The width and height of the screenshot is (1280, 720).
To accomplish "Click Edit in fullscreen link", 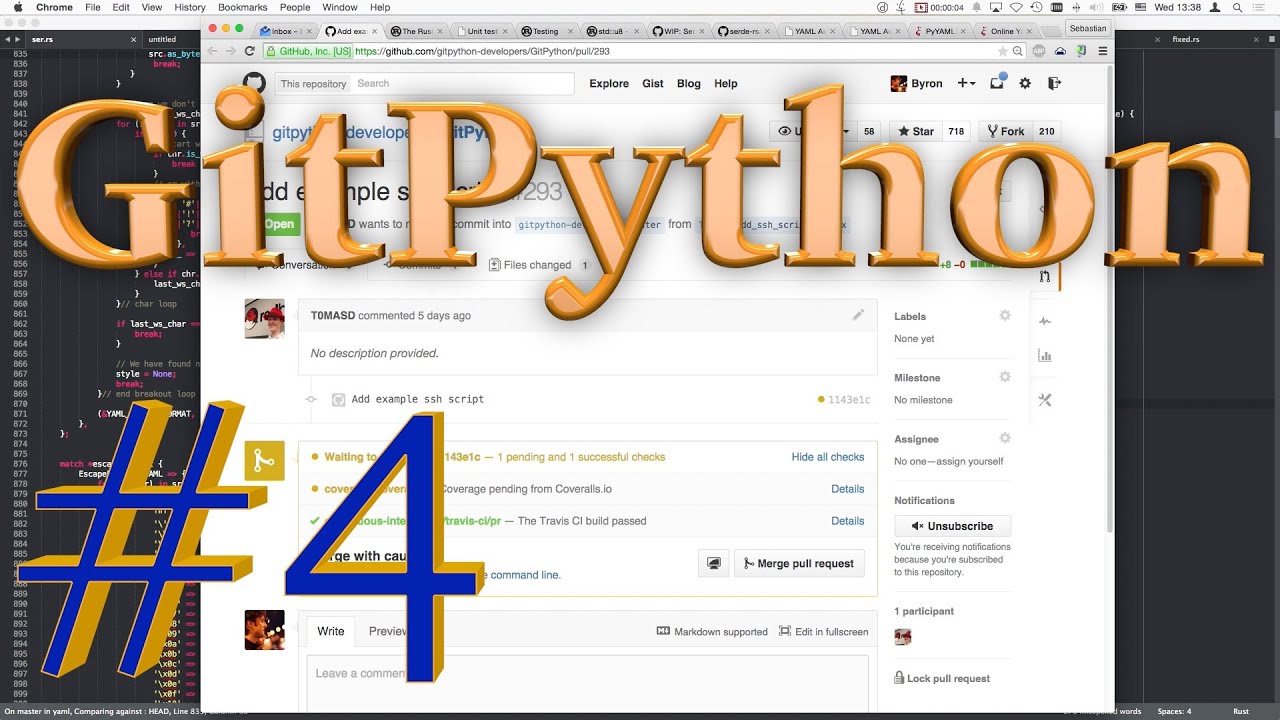I will pos(824,632).
